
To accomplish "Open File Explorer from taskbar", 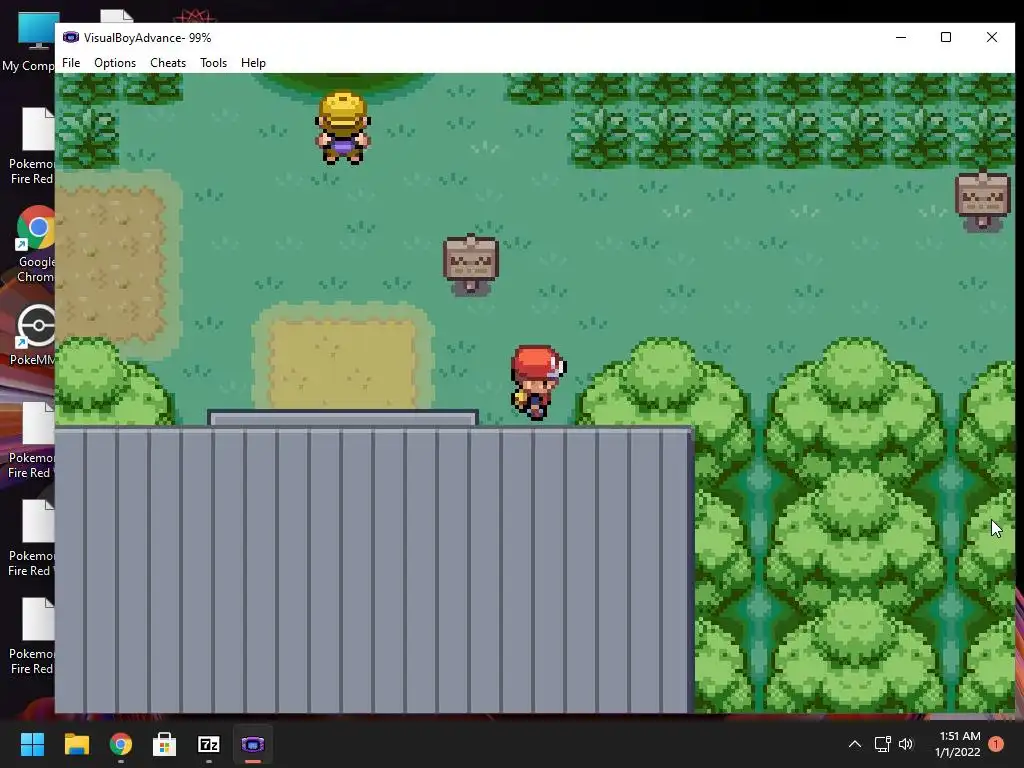I will (76, 744).
